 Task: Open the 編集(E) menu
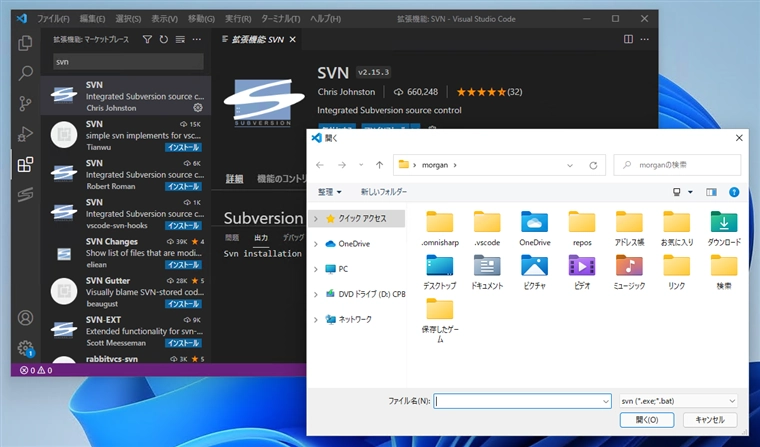[x=92, y=19]
